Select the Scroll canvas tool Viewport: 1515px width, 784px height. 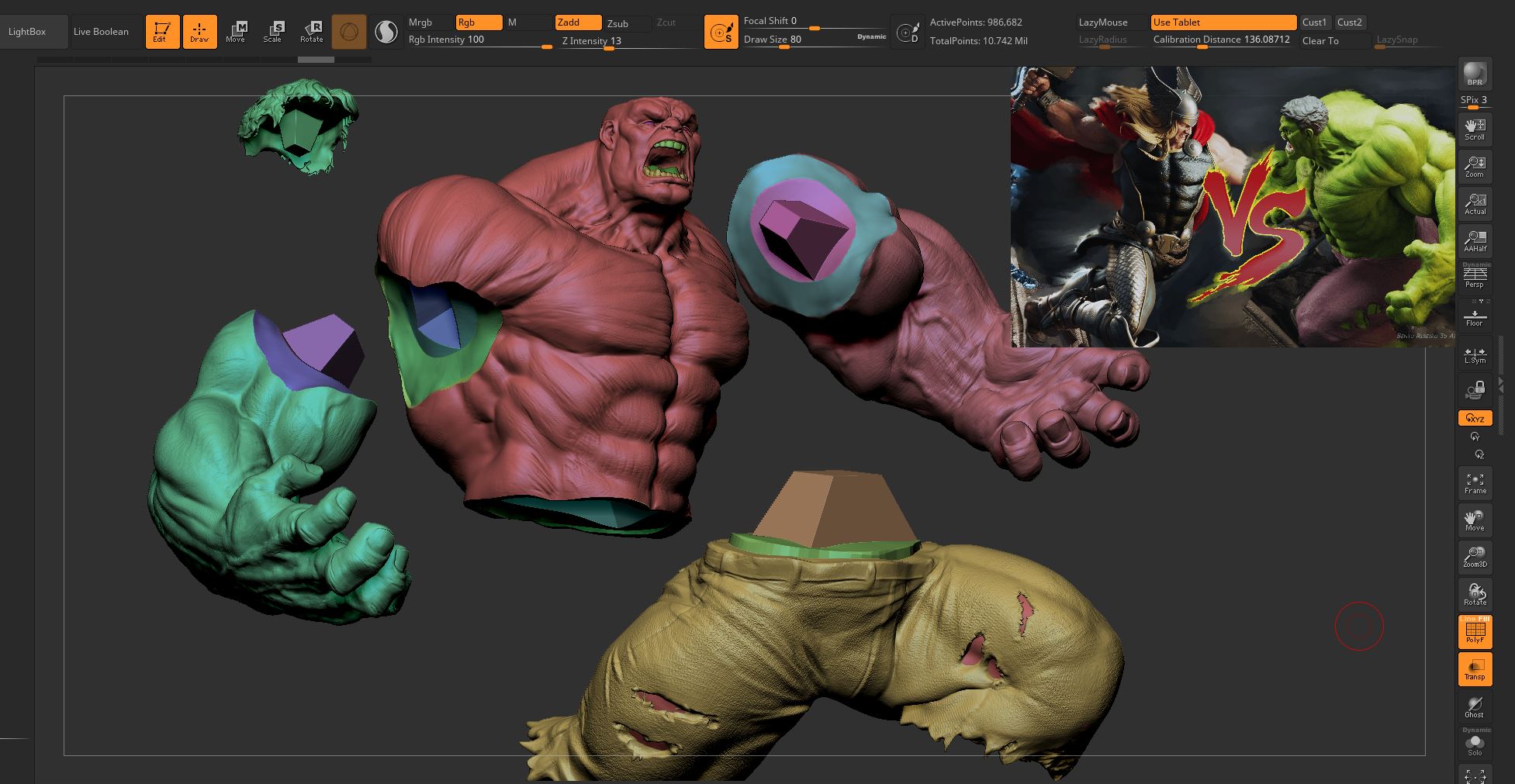coord(1475,128)
